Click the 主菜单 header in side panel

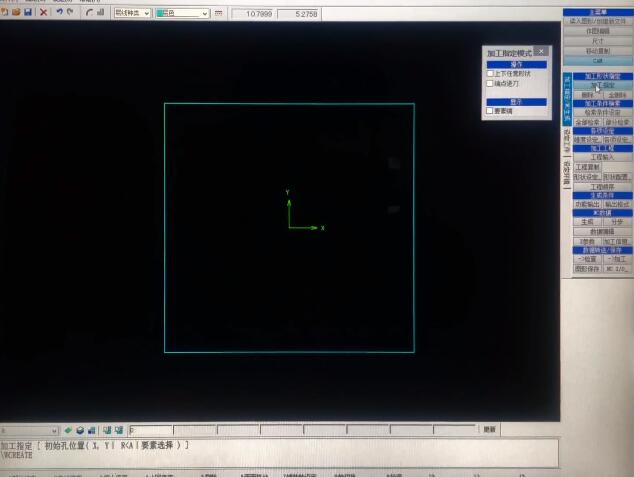[x=597, y=12]
